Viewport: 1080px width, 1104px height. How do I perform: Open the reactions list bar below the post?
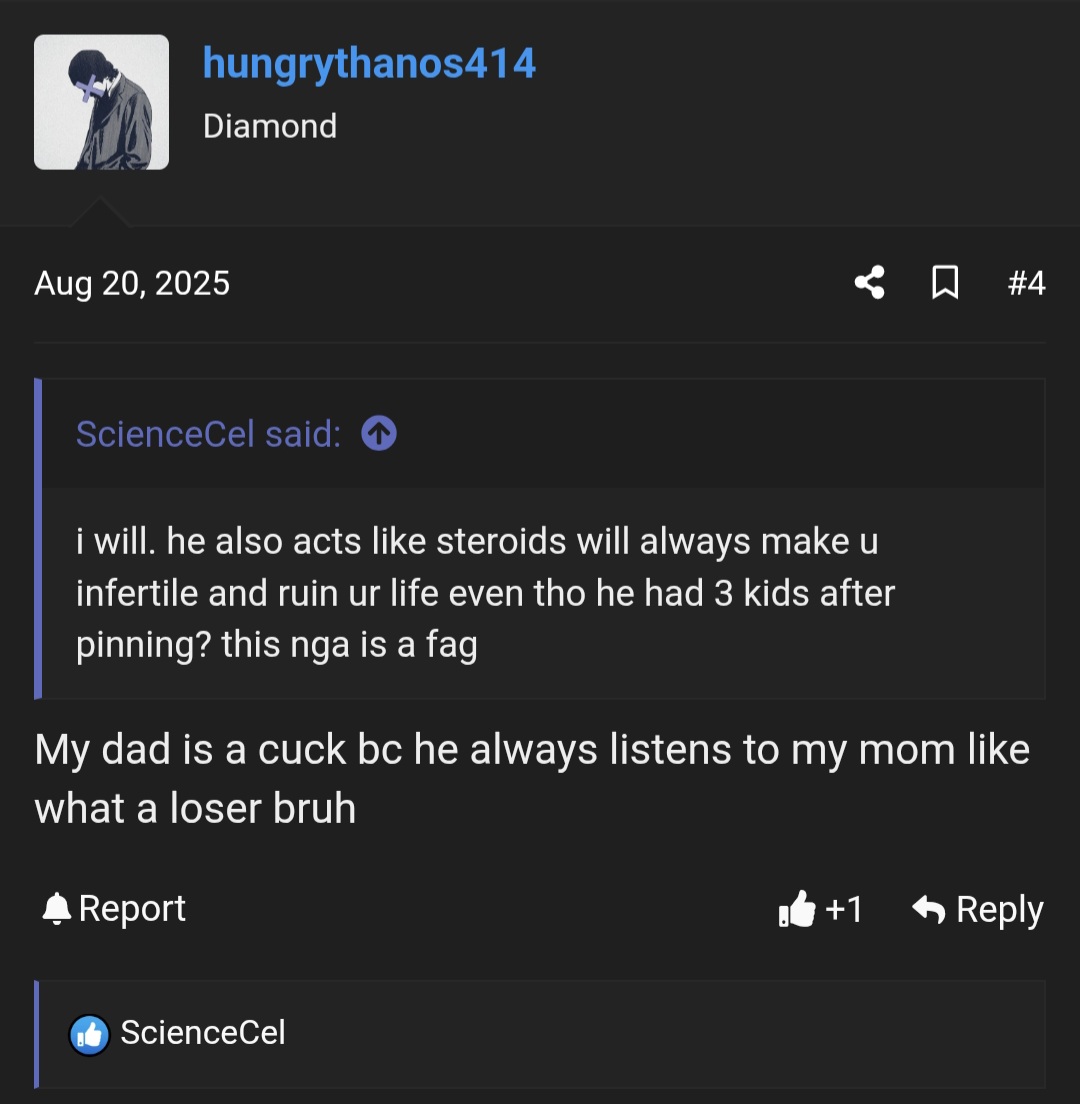pos(660,1034)
